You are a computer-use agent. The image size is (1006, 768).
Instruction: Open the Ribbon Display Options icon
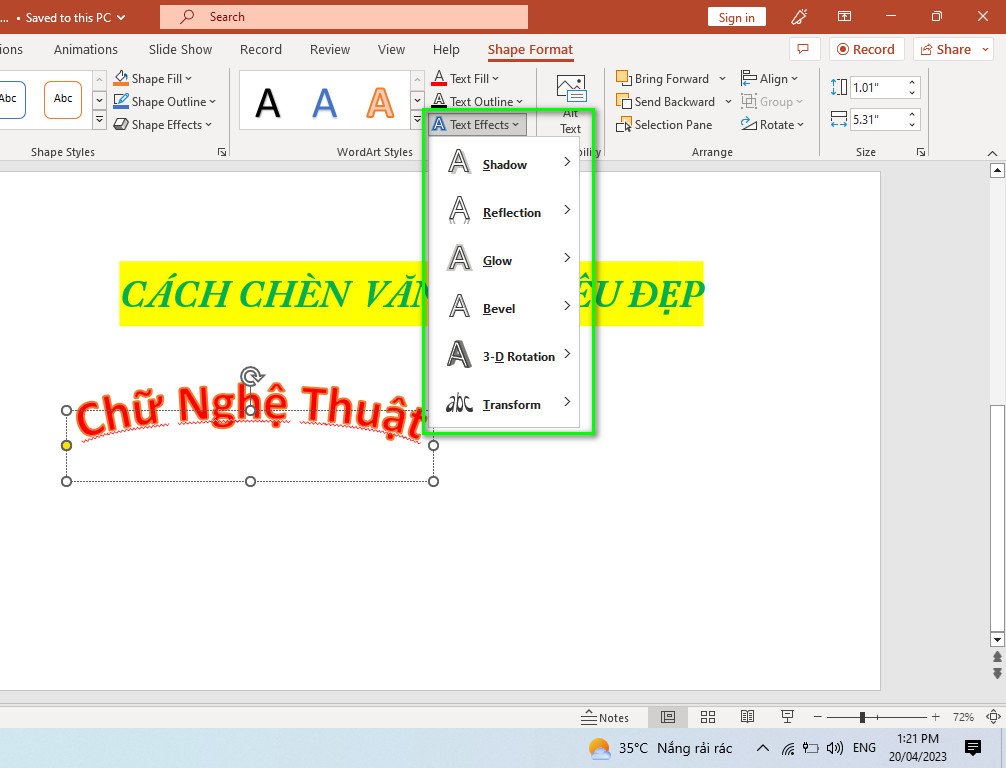click(844, 17)
